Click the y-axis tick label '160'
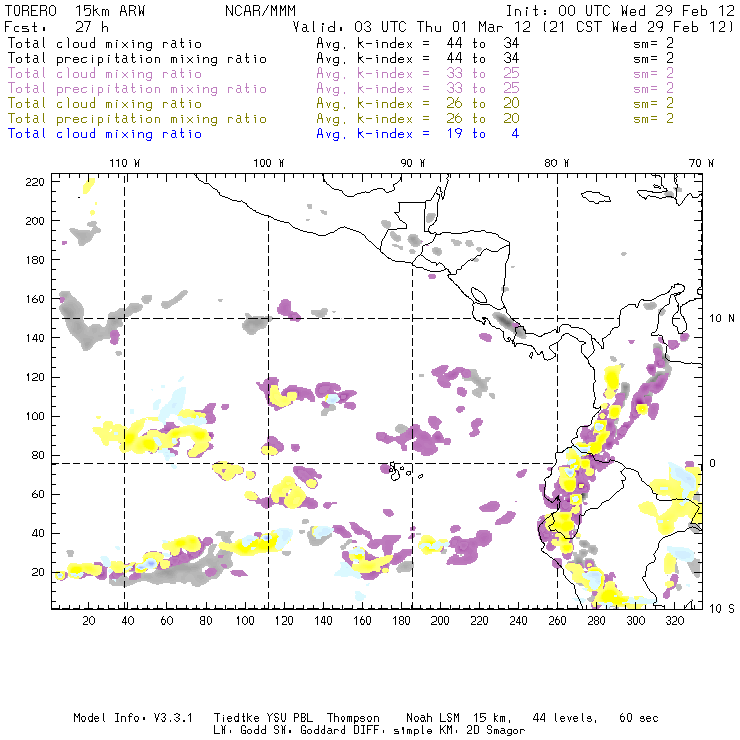The height and width of the screenshot is (740, 740). tap(35, 299)
